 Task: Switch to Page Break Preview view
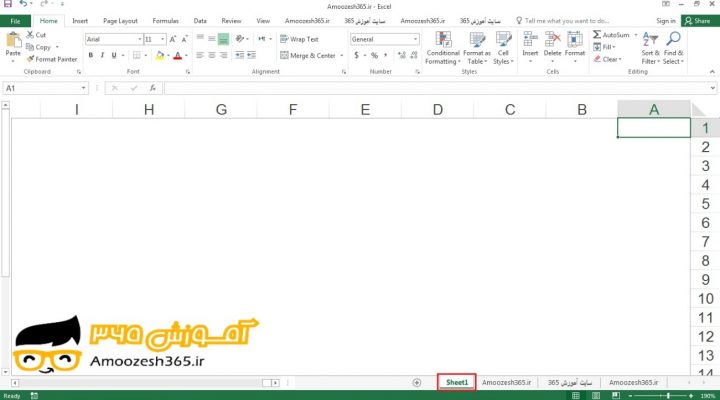tap(616, 395)
